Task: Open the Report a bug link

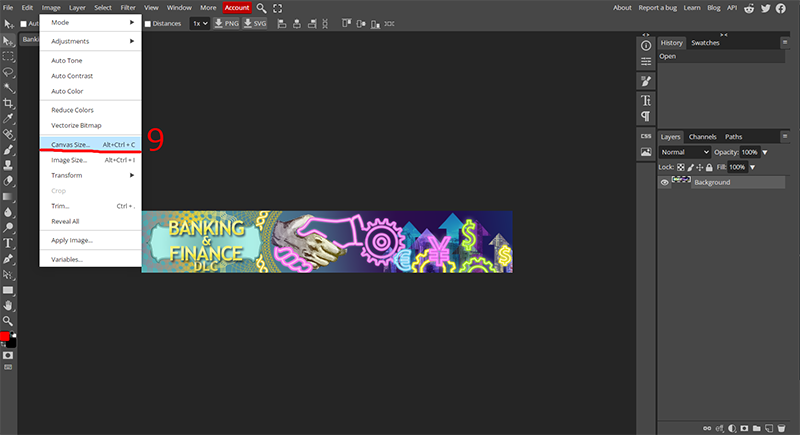Action: pyautogui.click(x=658, y=8)
